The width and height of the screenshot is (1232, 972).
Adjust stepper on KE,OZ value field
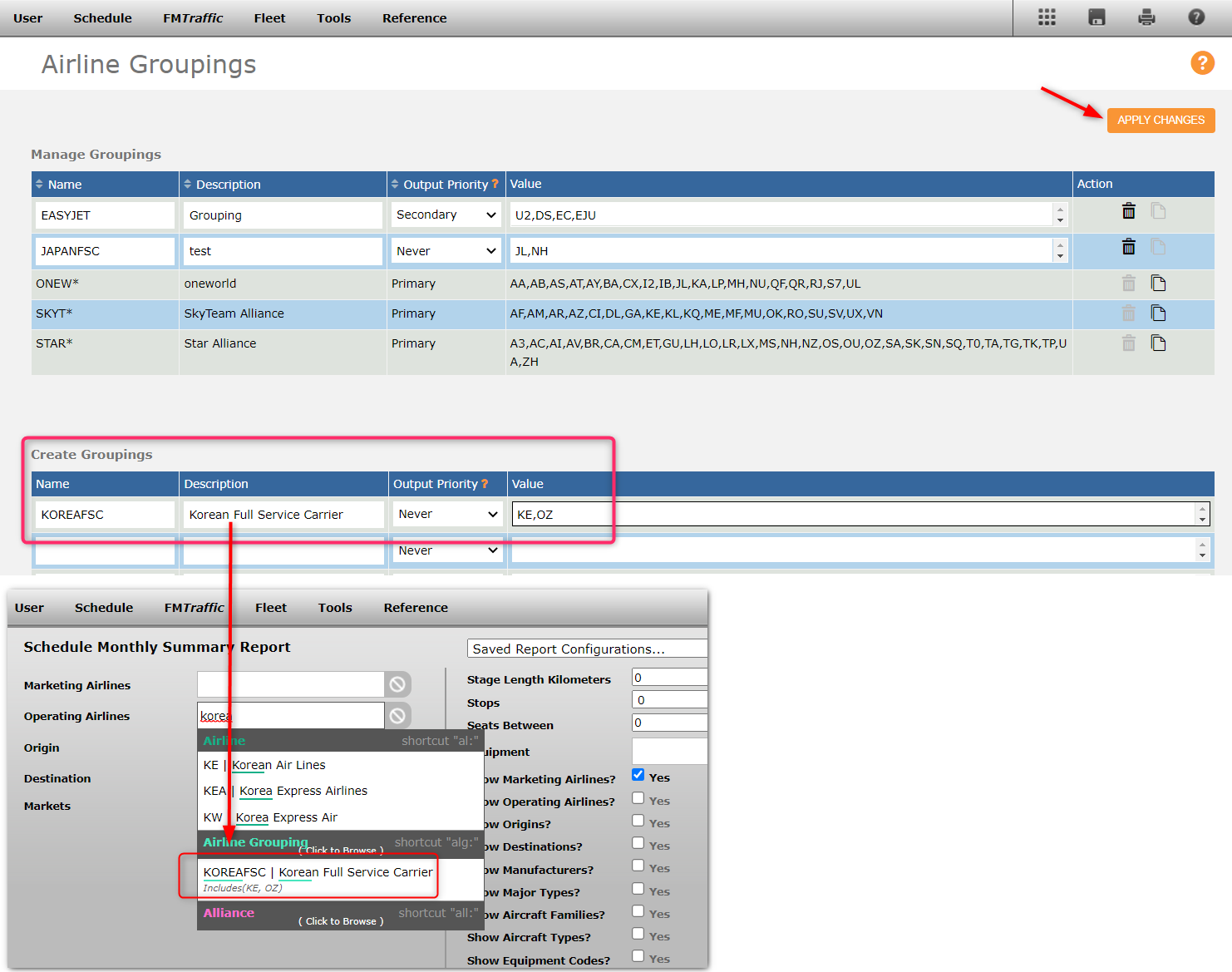click(x=1202, y=514)
